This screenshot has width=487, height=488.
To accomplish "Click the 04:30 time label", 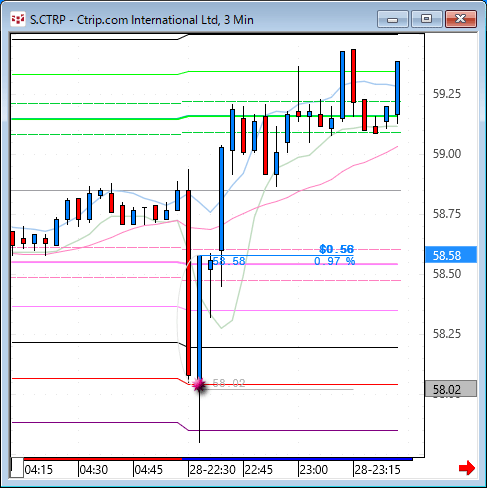I will [94, 470].
